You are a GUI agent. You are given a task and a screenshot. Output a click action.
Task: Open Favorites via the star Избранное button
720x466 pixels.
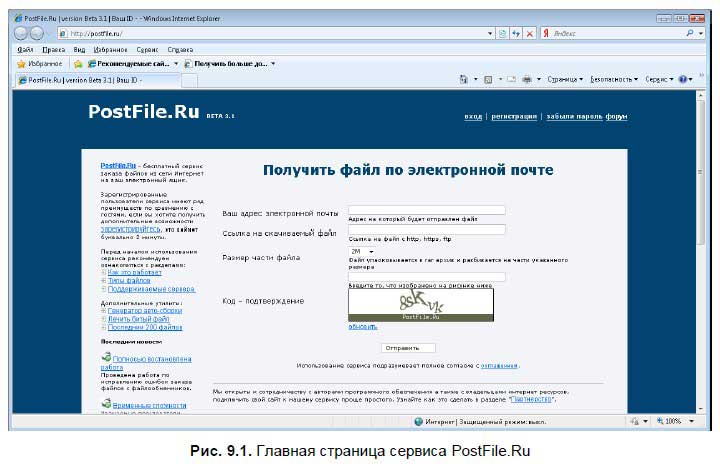tap(38, 63)
